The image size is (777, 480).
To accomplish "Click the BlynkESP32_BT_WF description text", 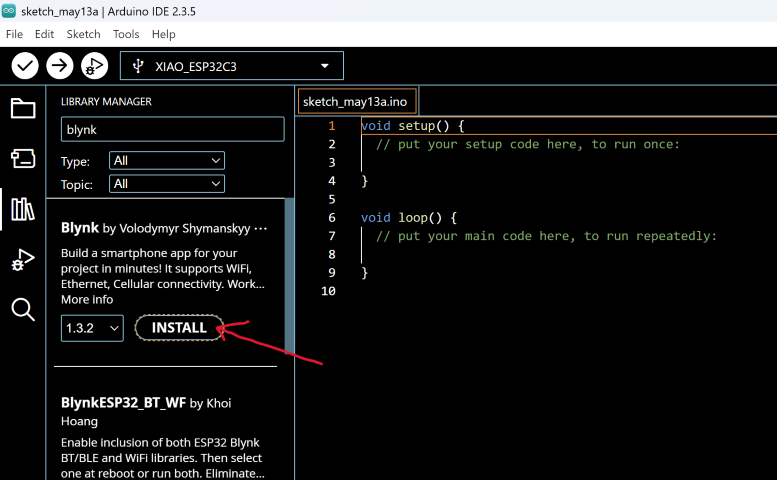I will pyautogui.click(x=163, y=458).
